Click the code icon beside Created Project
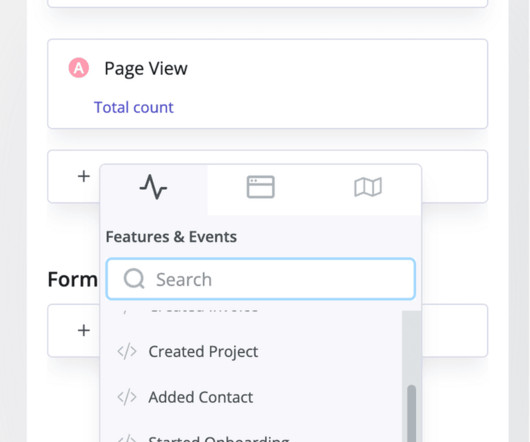This screenshot has width=530, height=442. pyautogui.click(x=127, y=351)
